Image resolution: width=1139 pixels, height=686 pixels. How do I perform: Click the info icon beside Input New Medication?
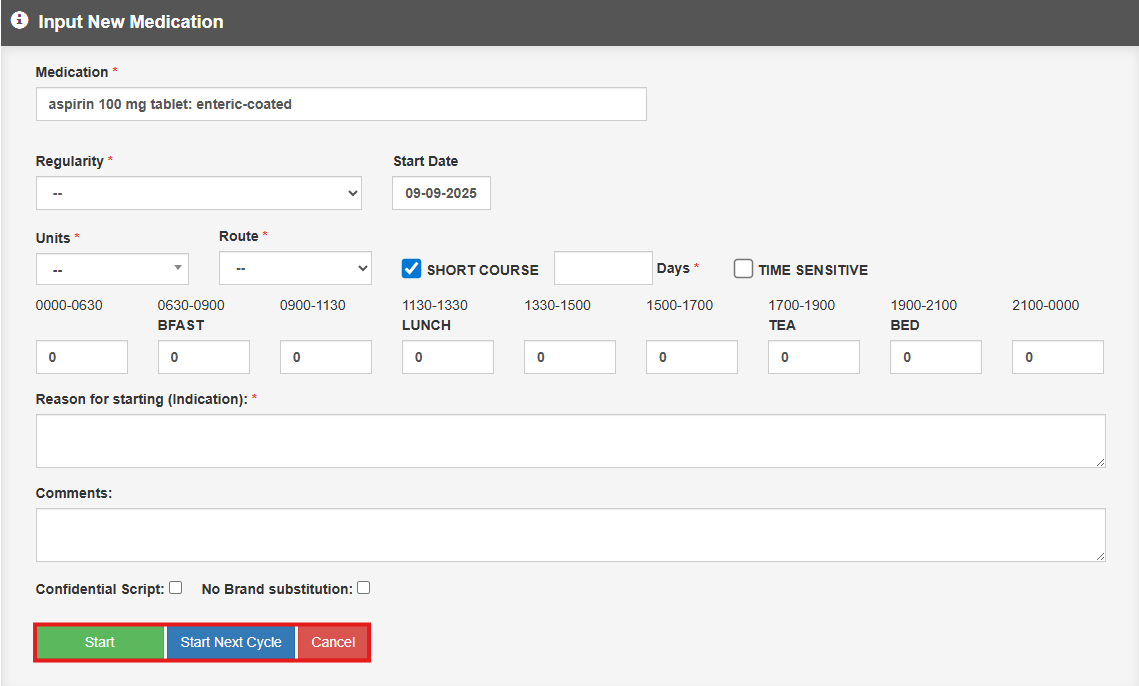coord(19,21)
